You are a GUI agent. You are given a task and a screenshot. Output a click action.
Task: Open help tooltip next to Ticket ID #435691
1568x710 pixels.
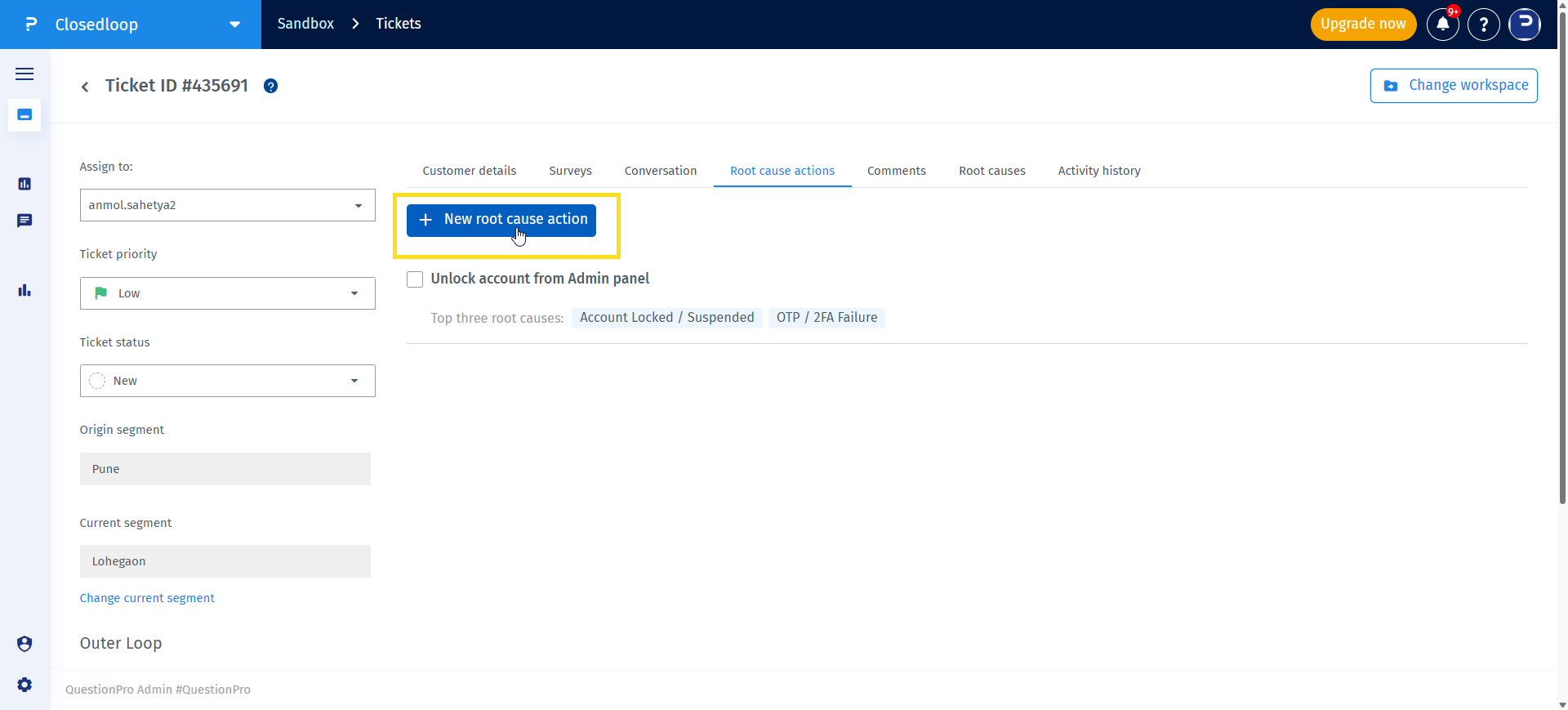tap(271, 86)
